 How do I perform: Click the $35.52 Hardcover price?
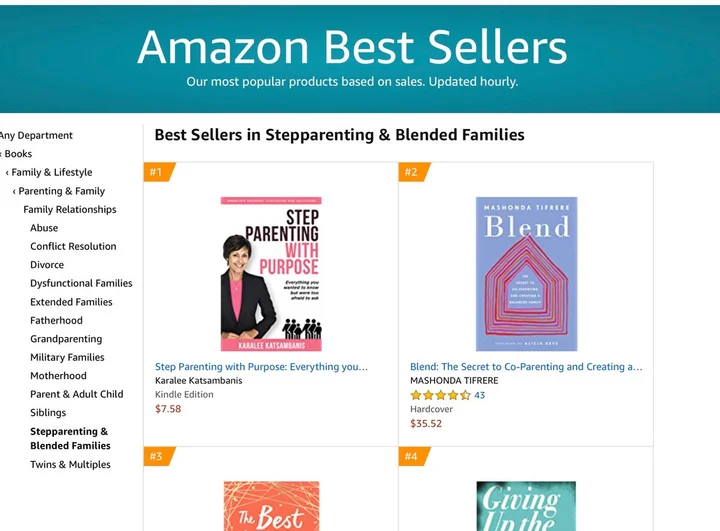pyautogui.click(x=426, y=423)
